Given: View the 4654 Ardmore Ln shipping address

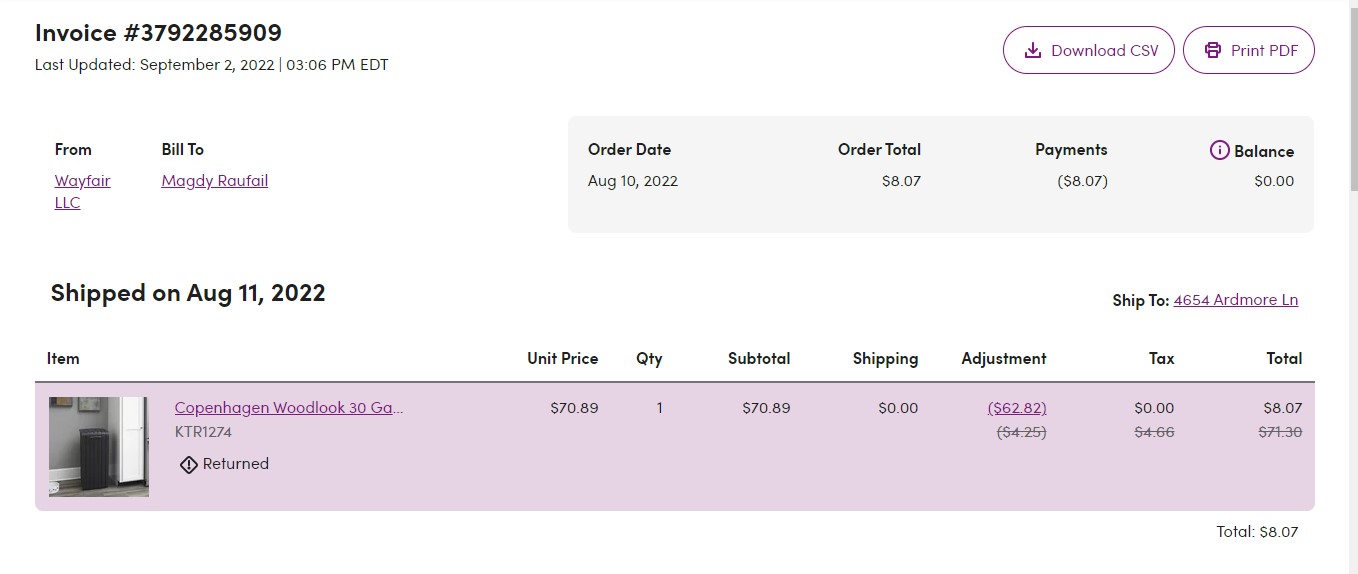Looking at the screenshot, I should [x=1236, y=300].
